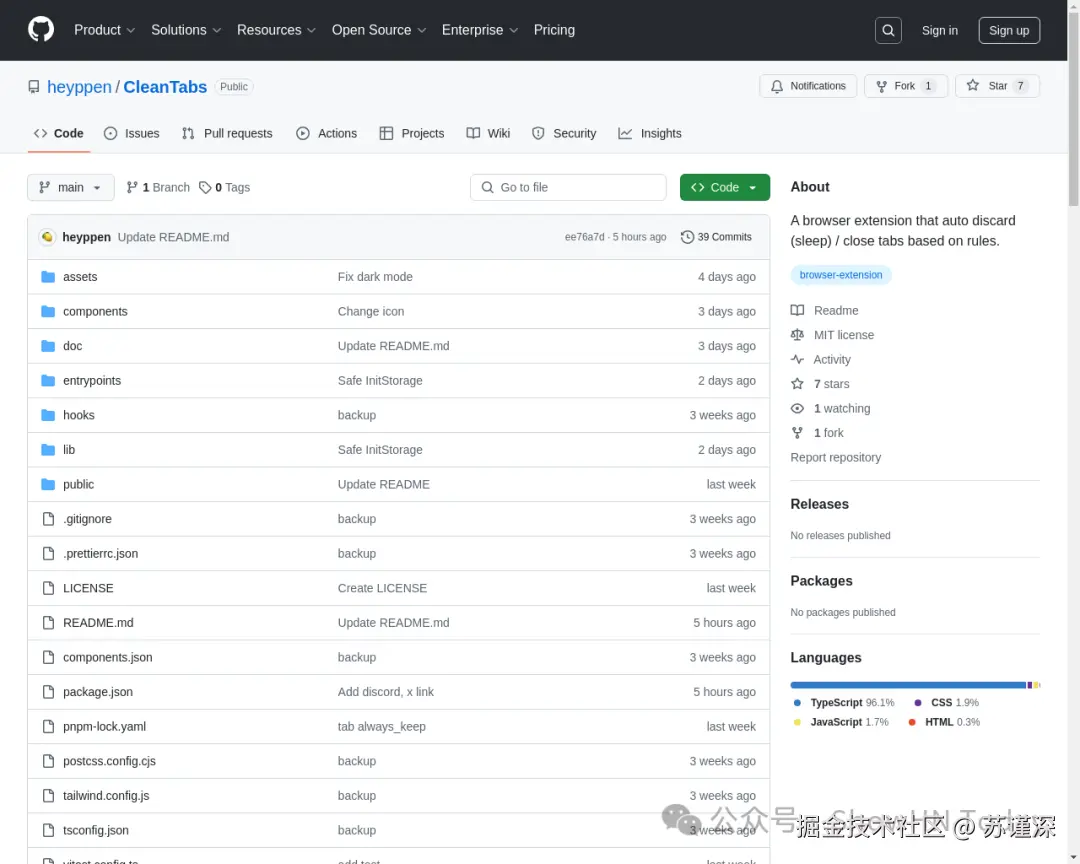Image resolution: width=1080 pixels, height=864 pixels.
Task: Expand the Enterprise menu
Action: [479, 30]
